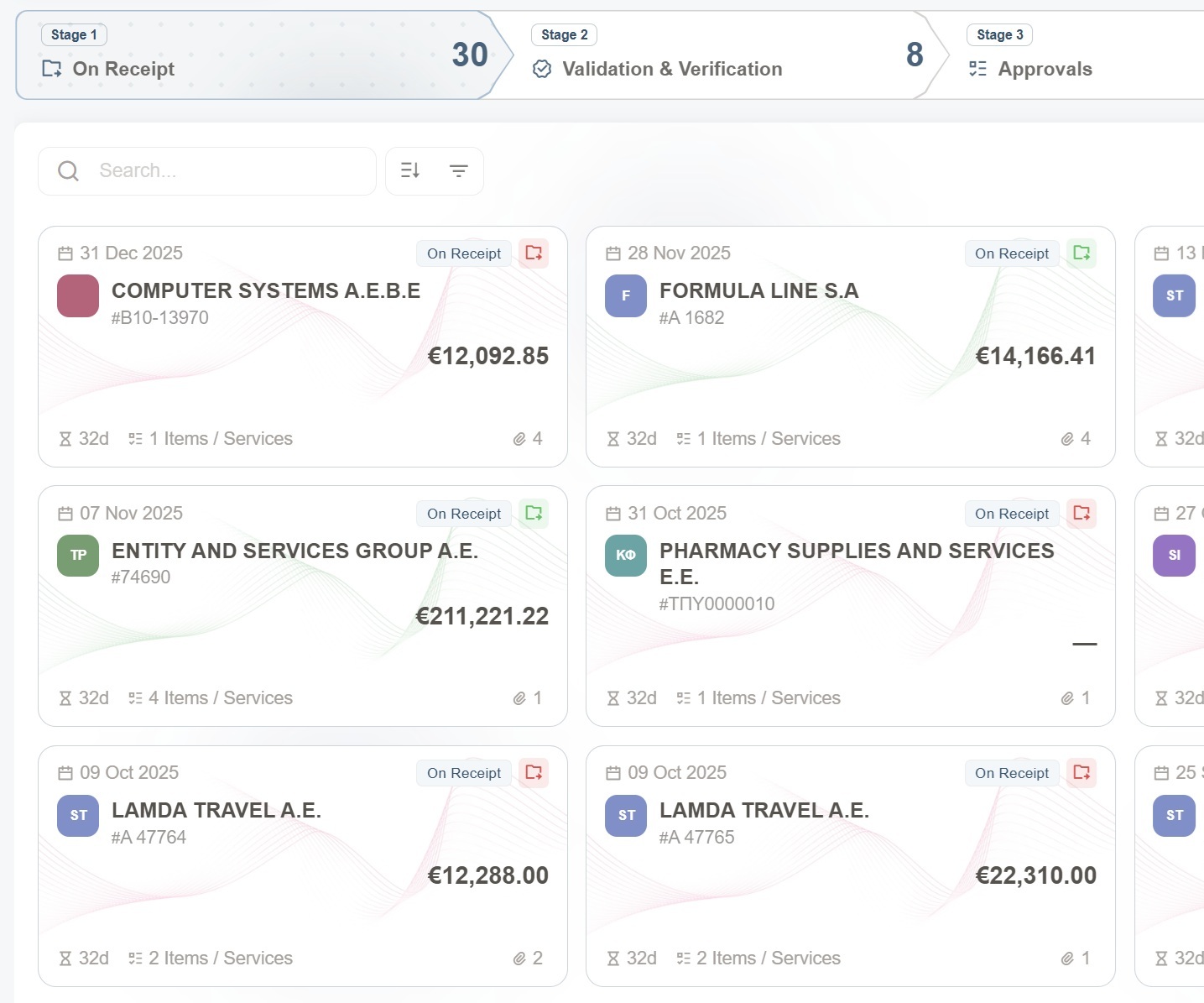Open the sort order icon

click(x=410, y=170)
